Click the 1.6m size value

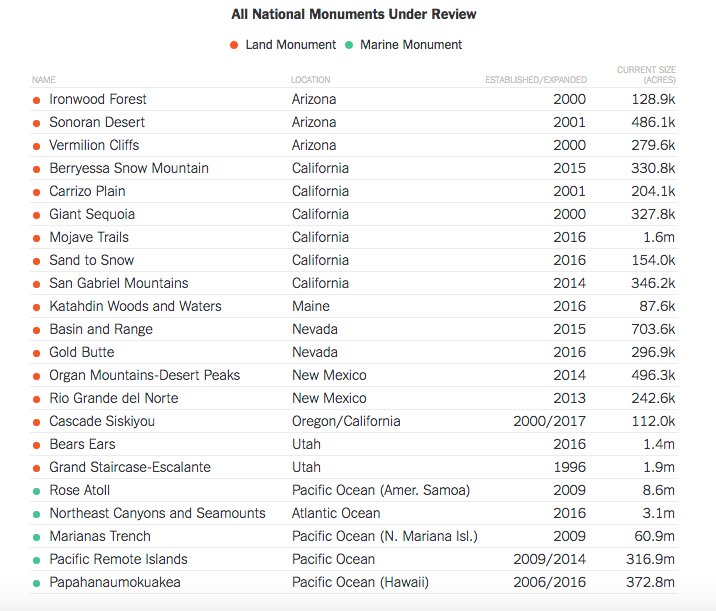point(659,237)
